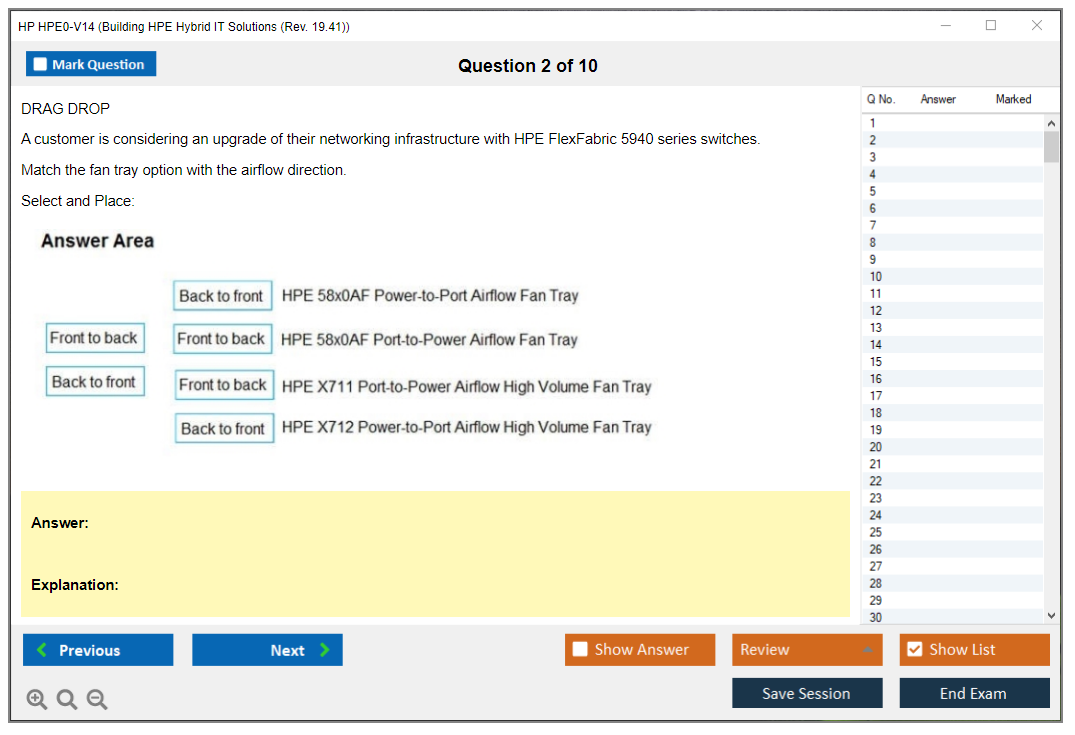Image resolution: width=1075 pixels, height=735 pixels.
Task: Go to the Next question
Action: [267, 650]
